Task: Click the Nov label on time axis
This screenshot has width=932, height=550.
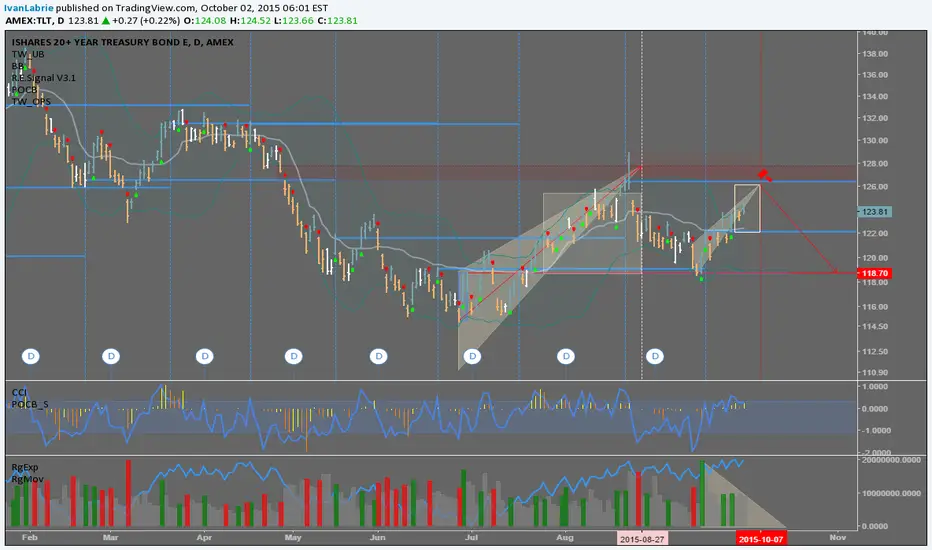Action: click(x=837, y=538)
